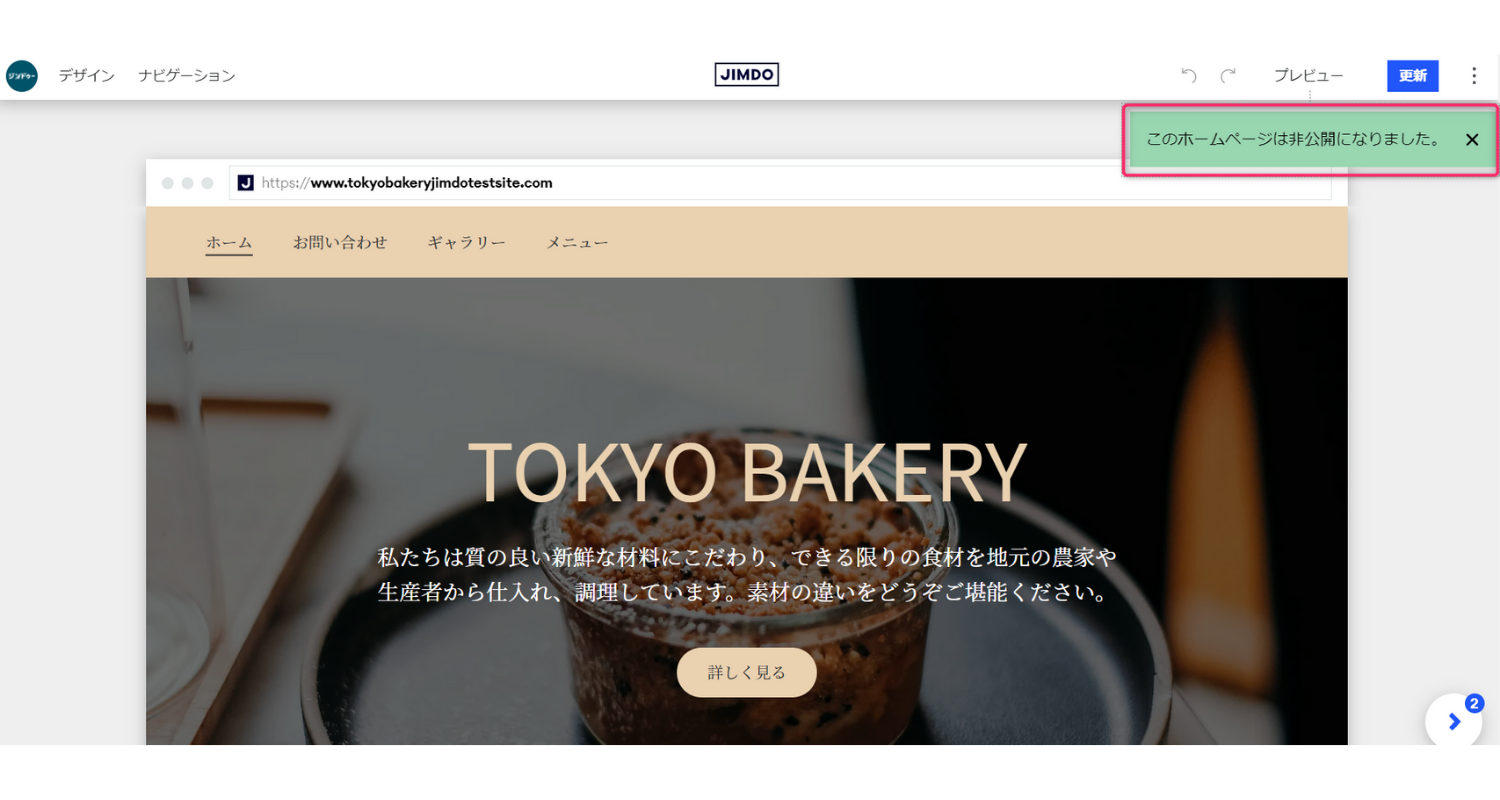Select the ホーム navigation link
The height and width of the screenshot is (800, 1500).
click(229, 243)
